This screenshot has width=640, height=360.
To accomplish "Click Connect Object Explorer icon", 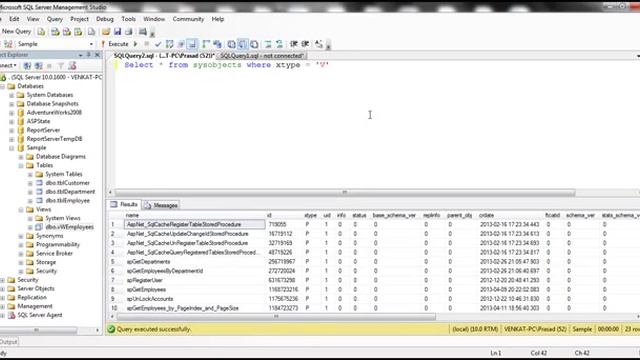I will (27, 66).
